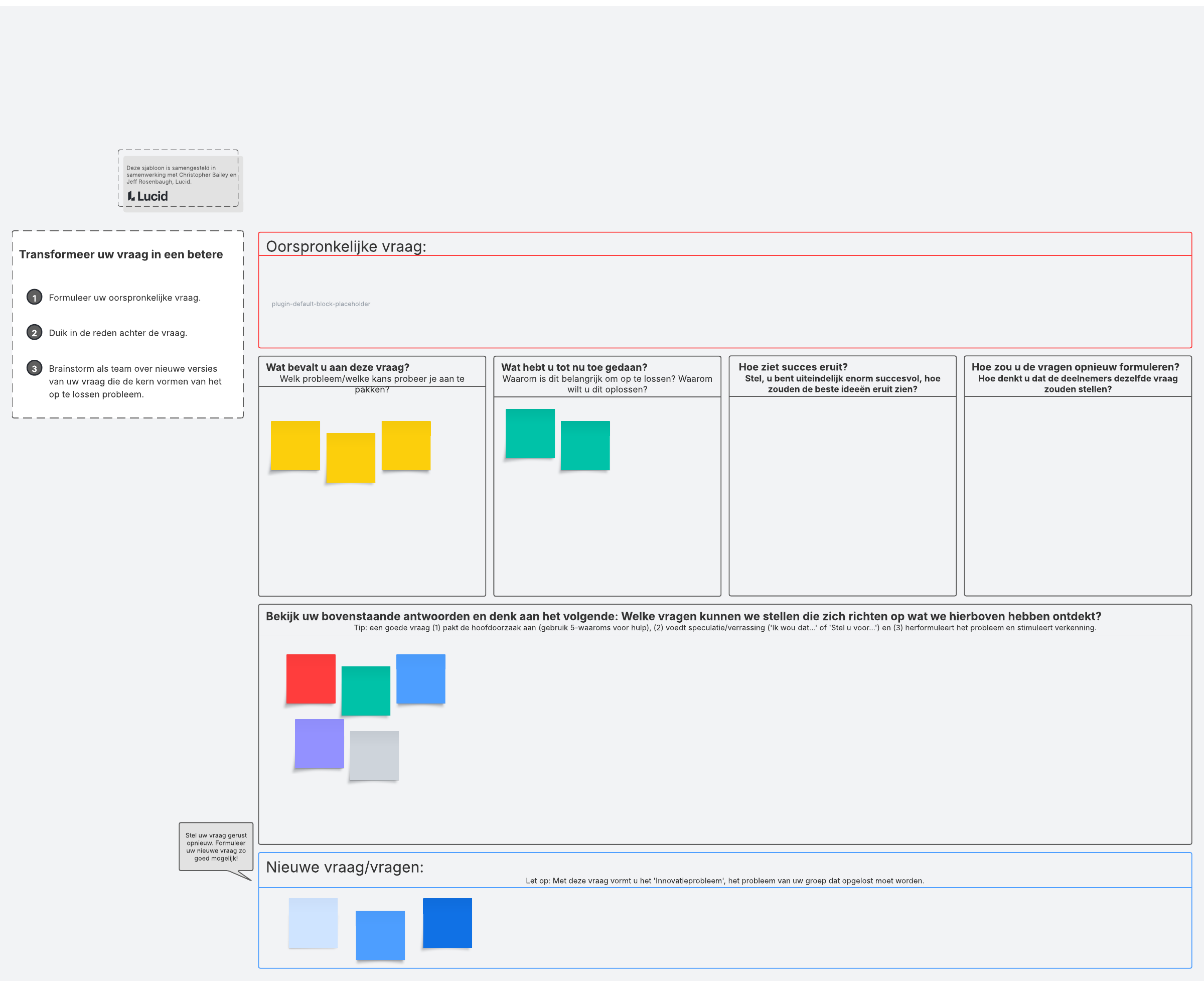Select the middle yellow sticky note
1204x987 pixels.
[x=350, y=458]
